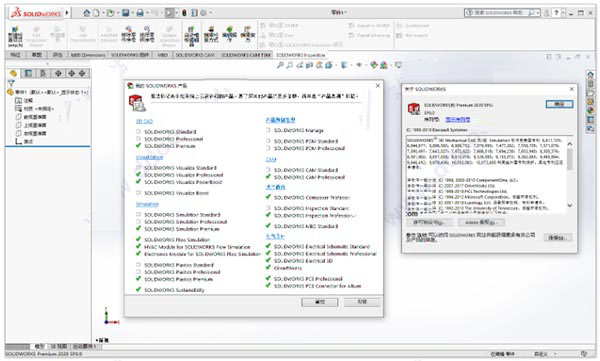Click the View Settings monitor icon
Viewport: 600px width, 361px height.
tap(398, 65)
